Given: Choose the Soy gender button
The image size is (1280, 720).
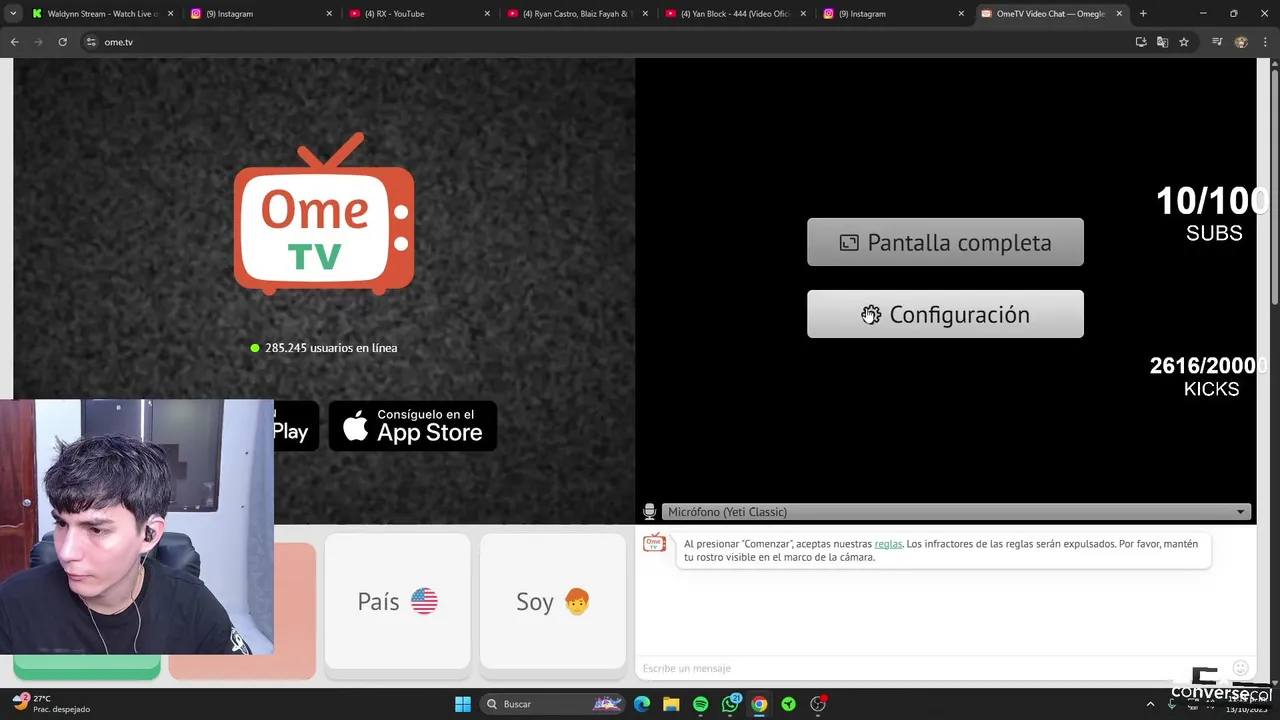Looking at the screenshot, I should coord(553,601).
